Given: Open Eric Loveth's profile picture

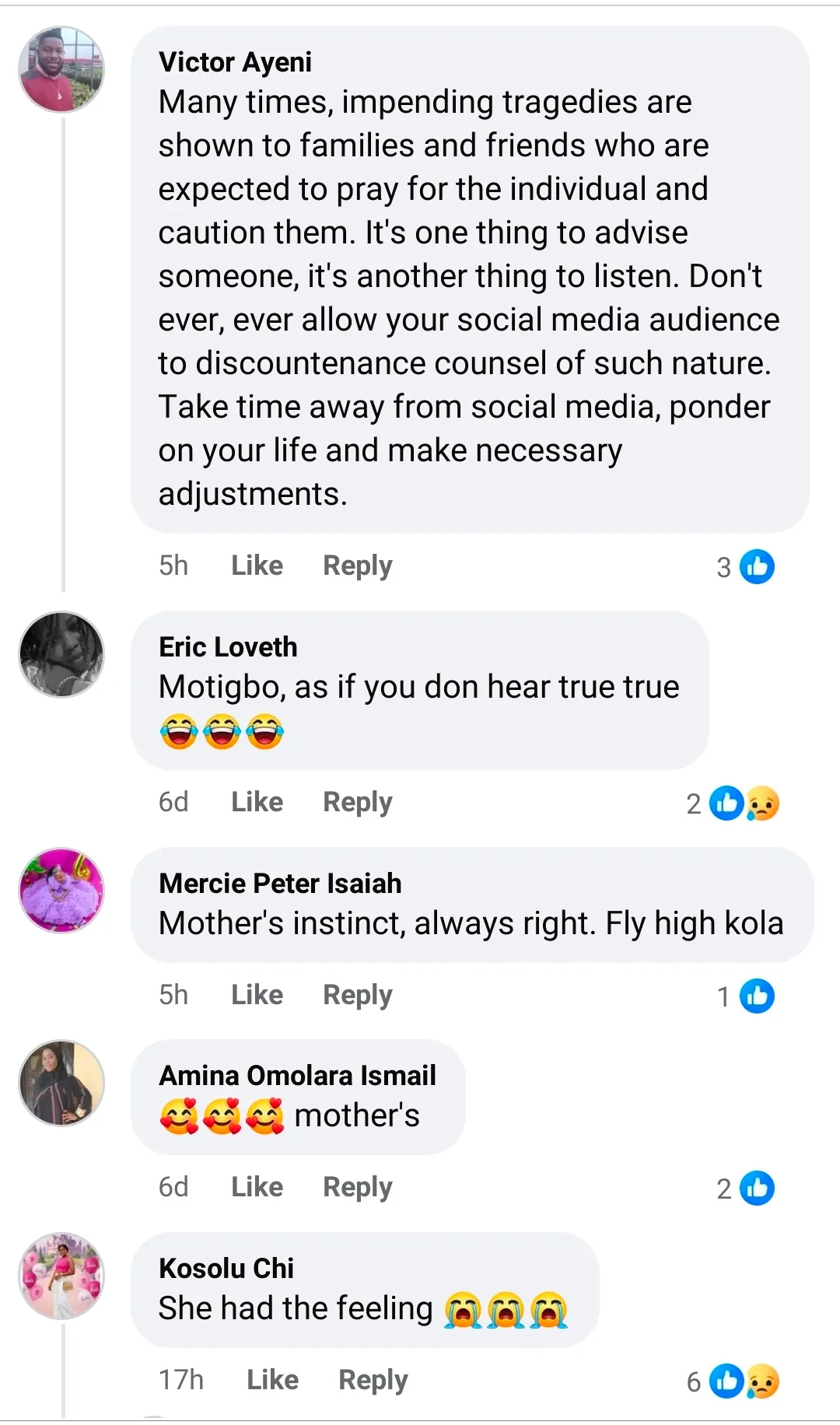Looking at the screenshot, I should 61,654.
